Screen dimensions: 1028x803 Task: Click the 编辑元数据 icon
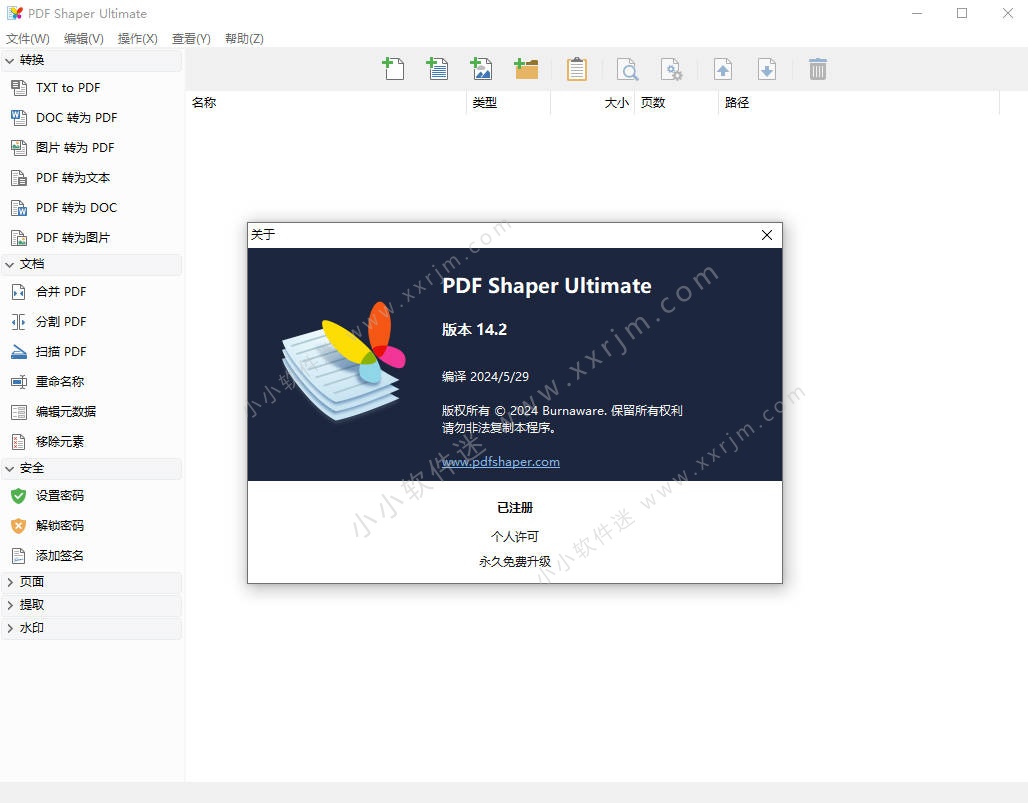(x=19, y=412)
